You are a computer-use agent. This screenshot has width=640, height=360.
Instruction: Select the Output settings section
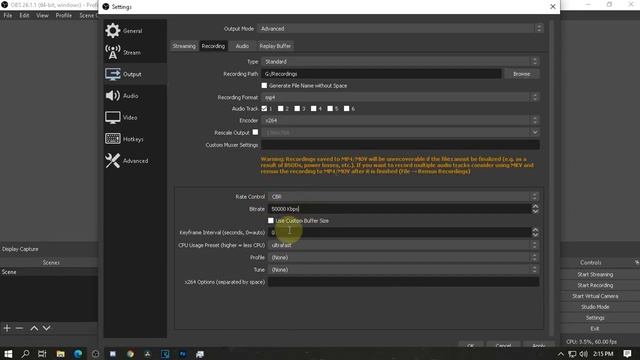(x=135, y=74)
